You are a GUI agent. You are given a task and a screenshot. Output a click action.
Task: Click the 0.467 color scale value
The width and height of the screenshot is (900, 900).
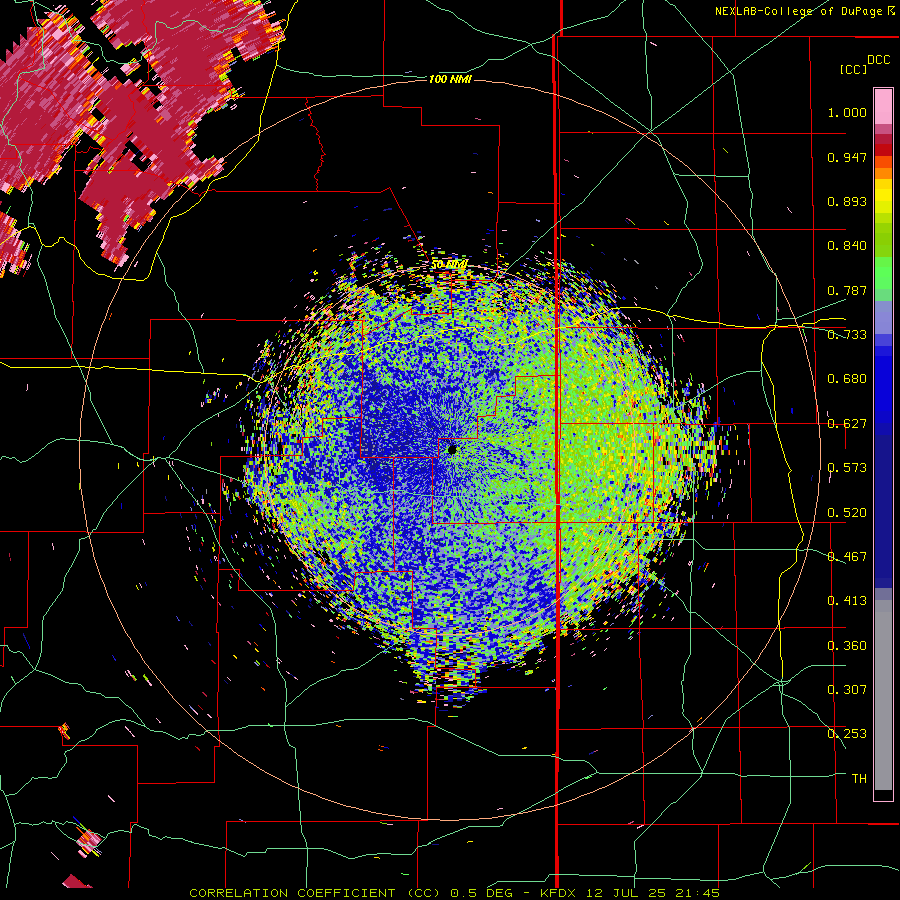[847, 557]
